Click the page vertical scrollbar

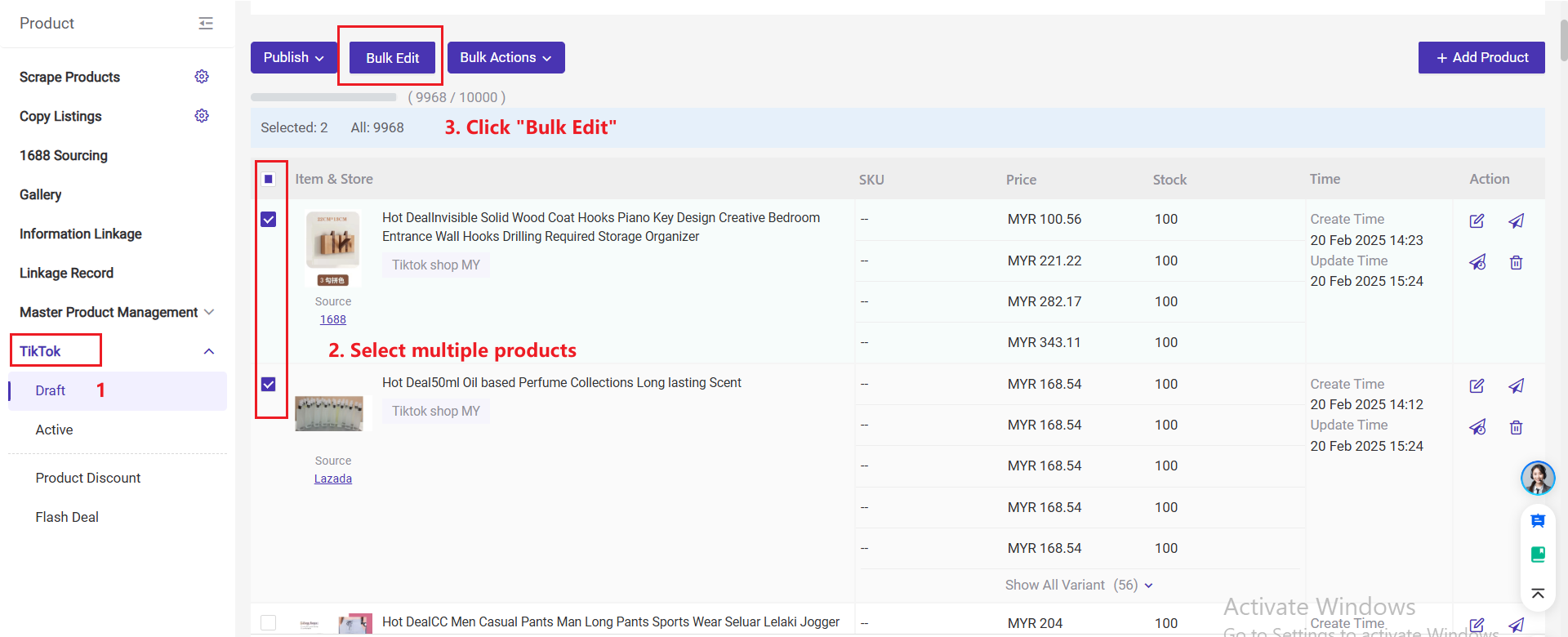point(1563,39)
